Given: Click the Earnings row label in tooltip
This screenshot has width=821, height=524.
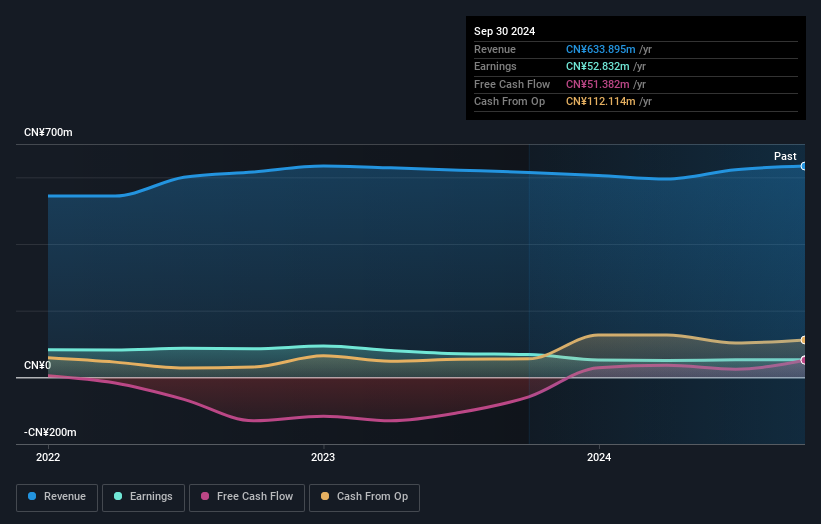Looking at the screenshot, I should [495, 66].
